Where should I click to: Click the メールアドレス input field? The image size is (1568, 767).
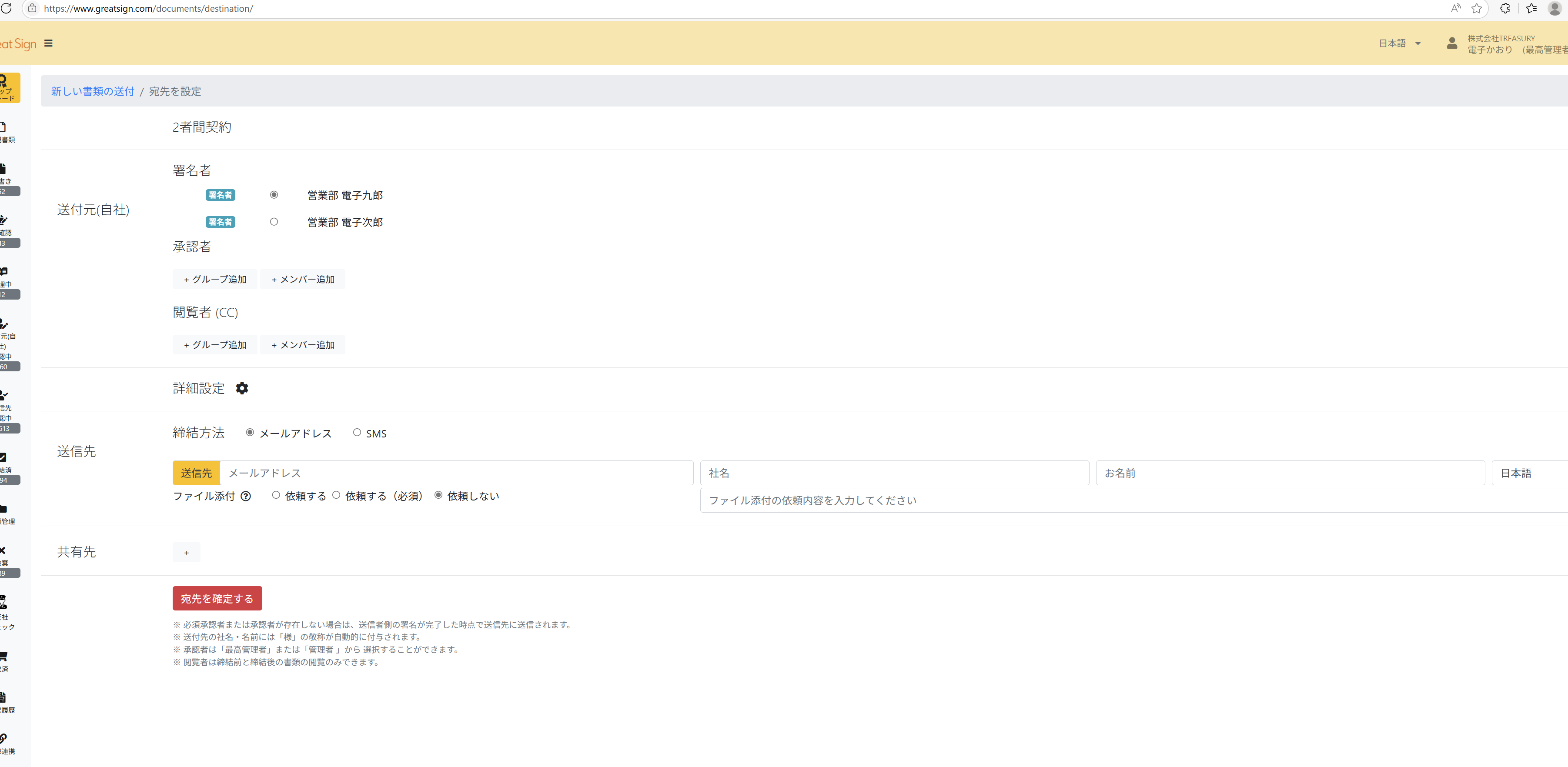click(x=457, y=473)
